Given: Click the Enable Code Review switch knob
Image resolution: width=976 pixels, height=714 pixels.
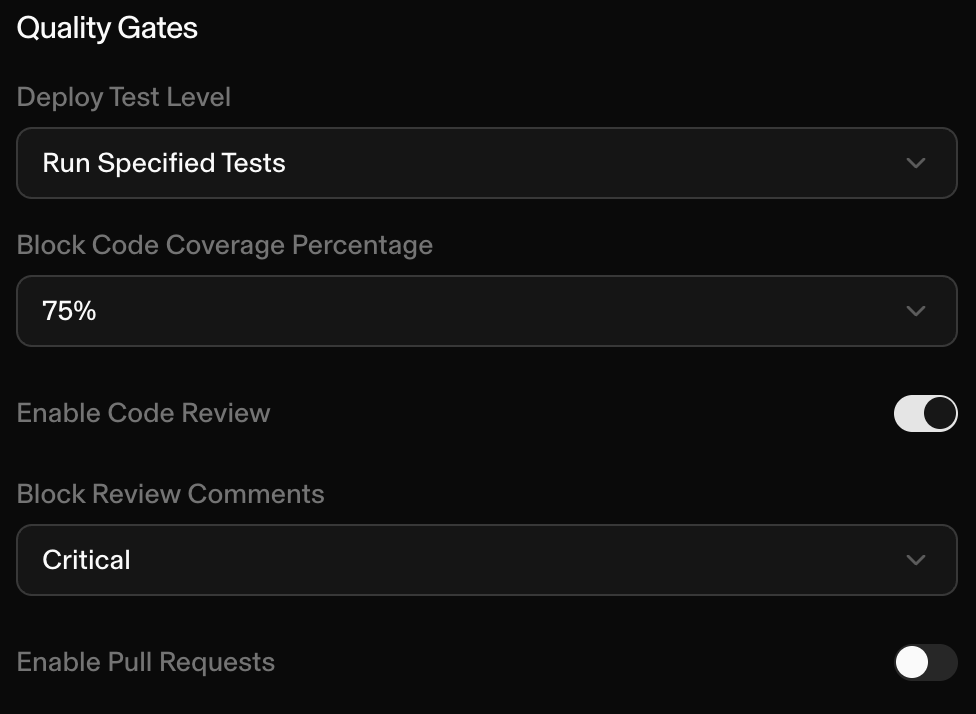Looking at the screenshot, I should click(940, 413).
